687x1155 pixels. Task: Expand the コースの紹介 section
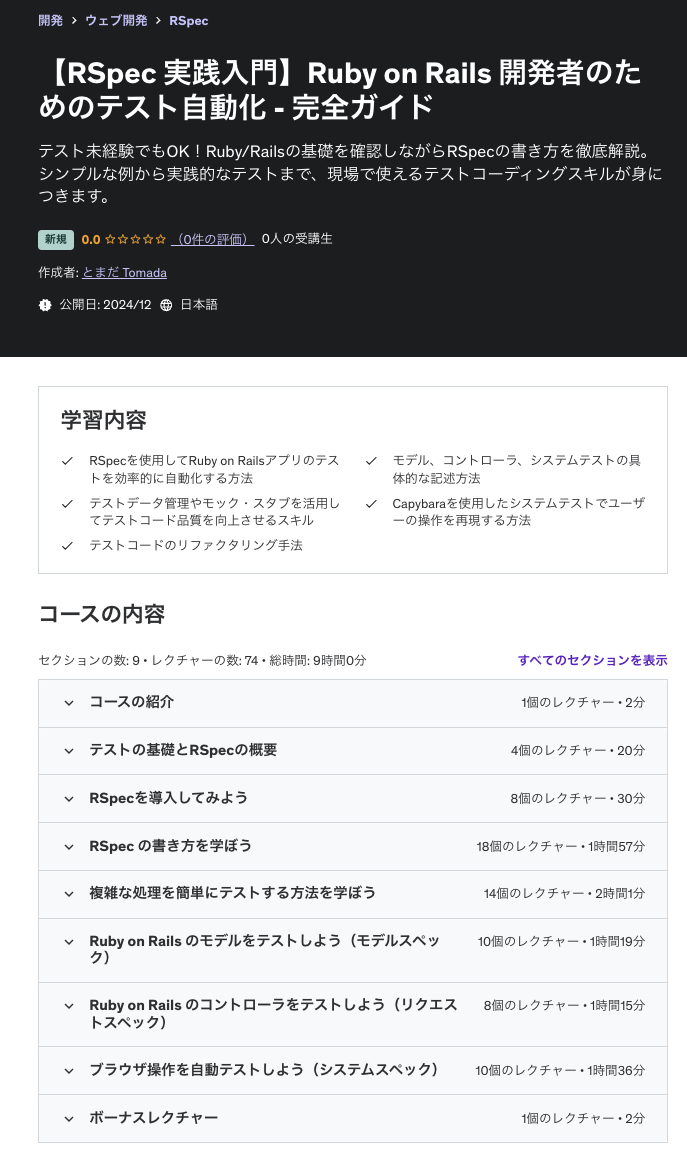(68, 703)
